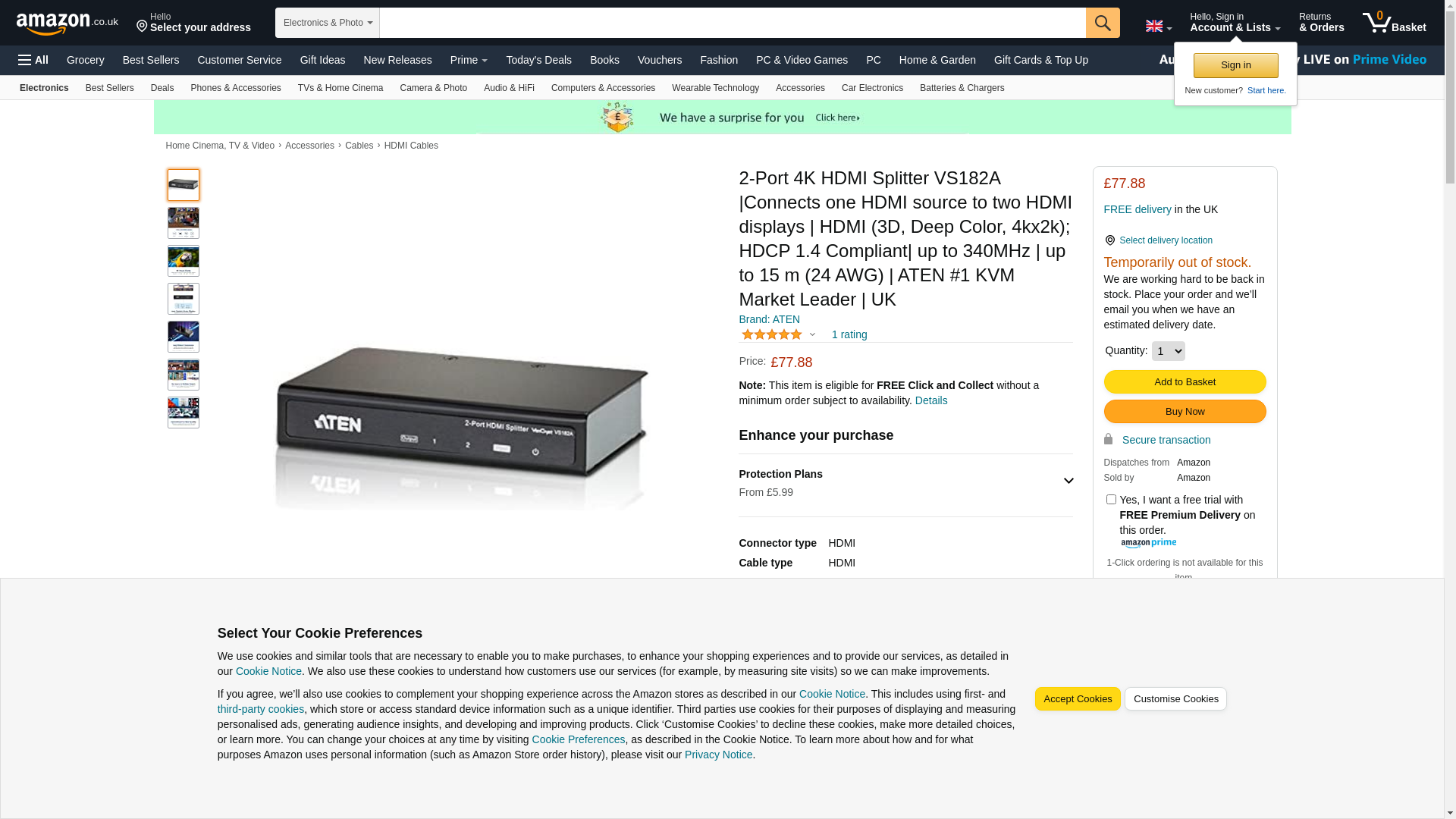Click the yellow Sign in button
Screen dimensions: 1456x819
coord(1235,65)
